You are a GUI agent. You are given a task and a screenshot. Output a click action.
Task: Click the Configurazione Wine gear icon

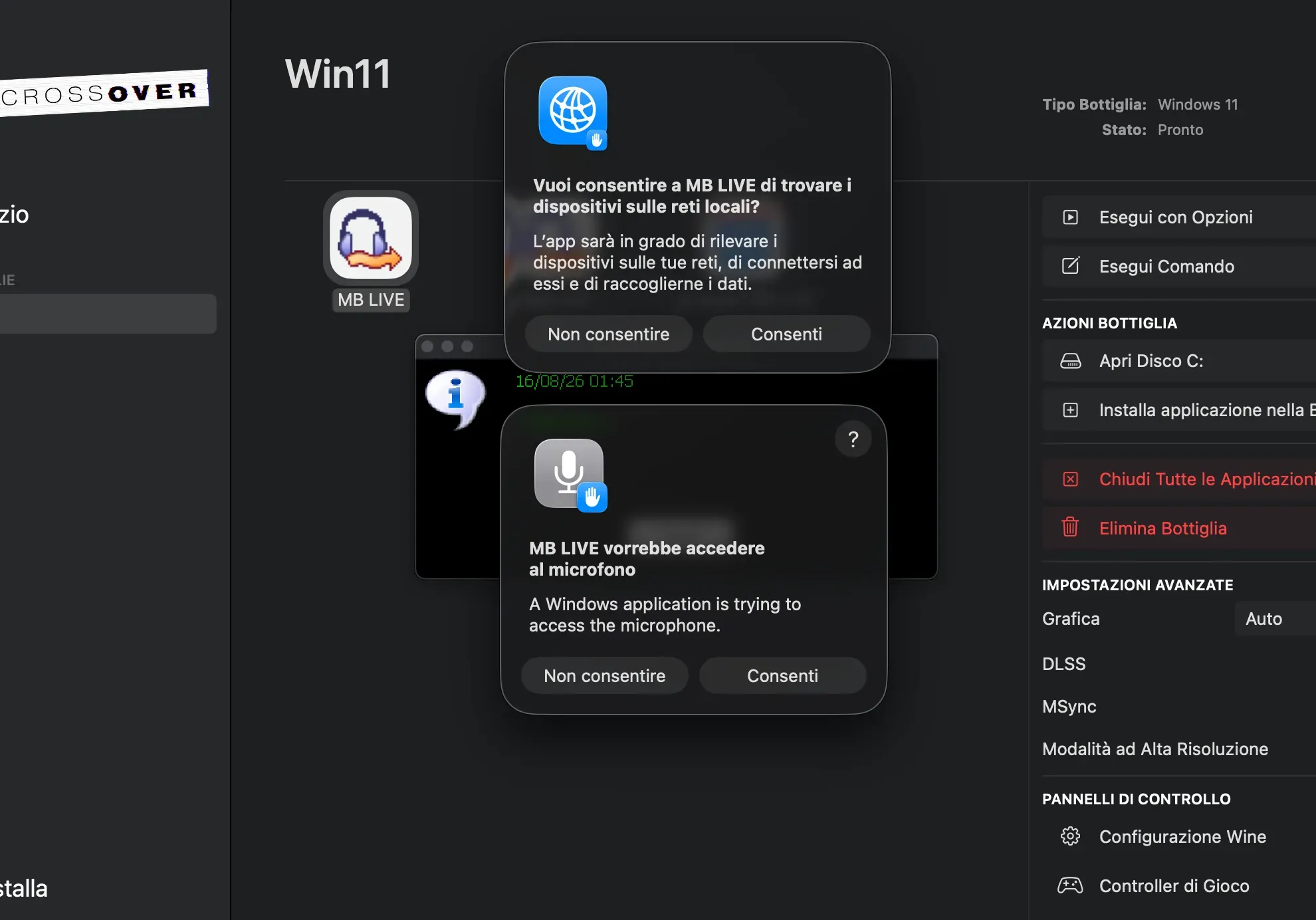tap(1070, 836)
